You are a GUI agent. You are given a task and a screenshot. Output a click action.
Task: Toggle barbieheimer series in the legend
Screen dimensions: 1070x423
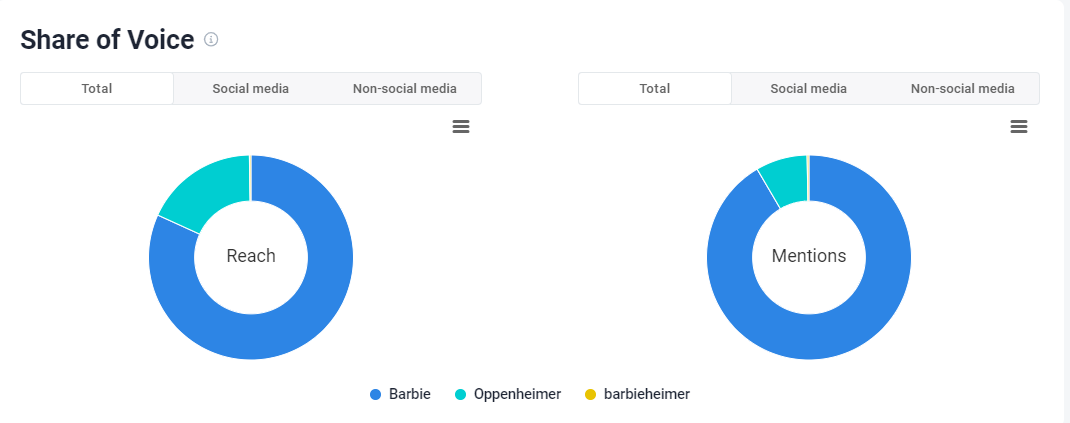(646, 394)
